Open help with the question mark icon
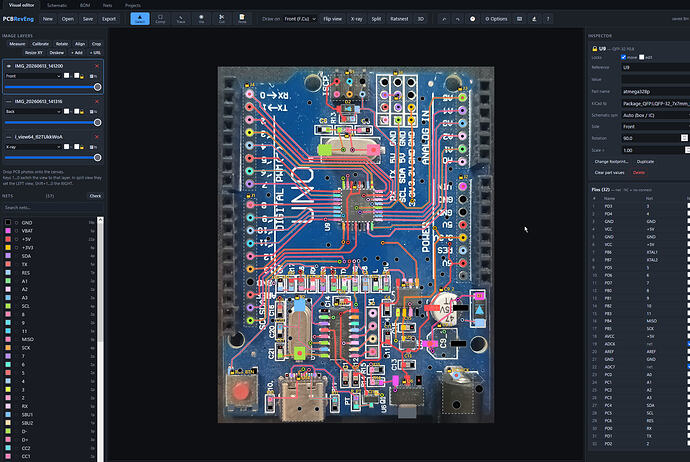Screen dimensions: 690x462 pos(548,19)
